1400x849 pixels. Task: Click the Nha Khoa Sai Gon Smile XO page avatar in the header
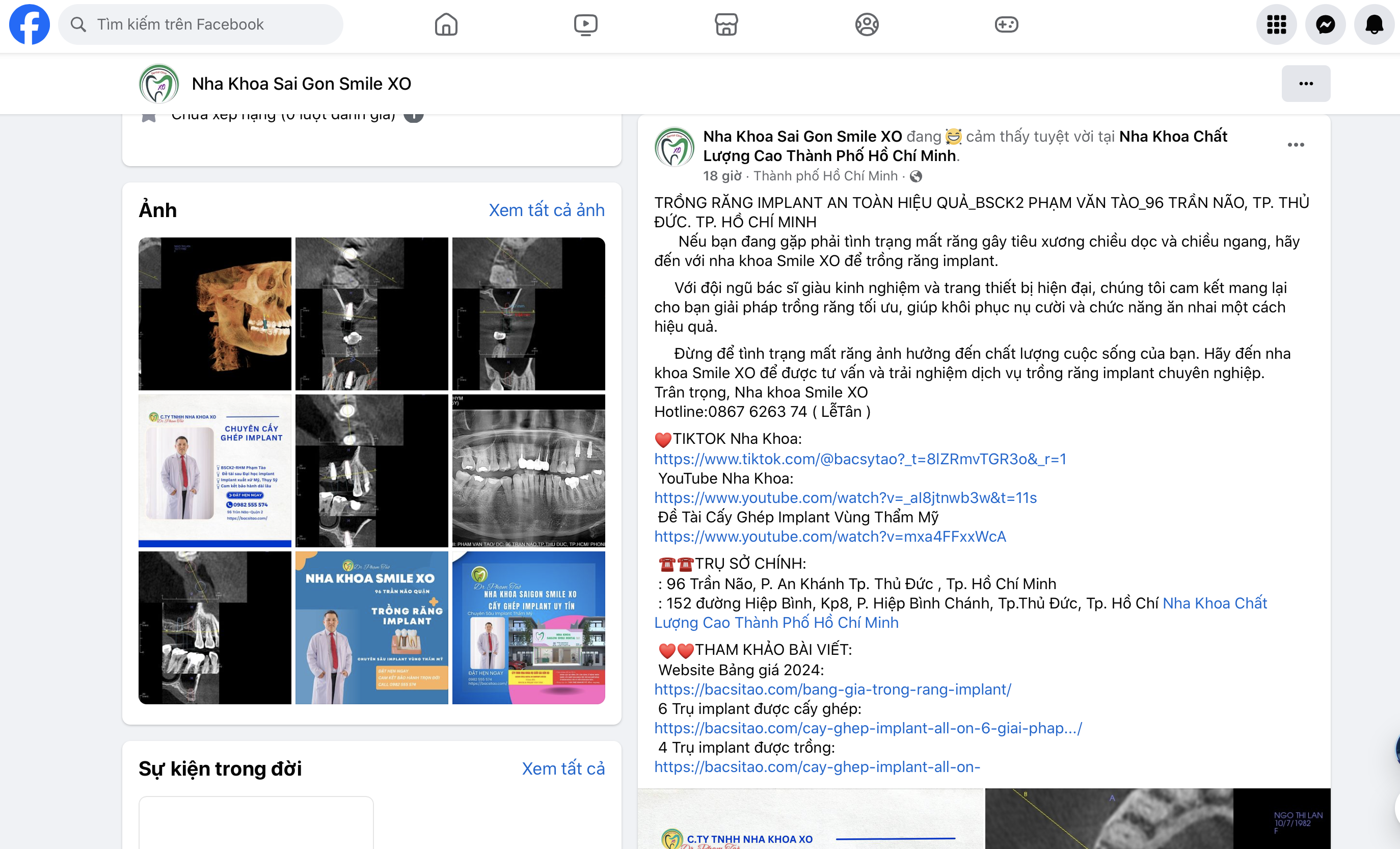tap(159, 84)
